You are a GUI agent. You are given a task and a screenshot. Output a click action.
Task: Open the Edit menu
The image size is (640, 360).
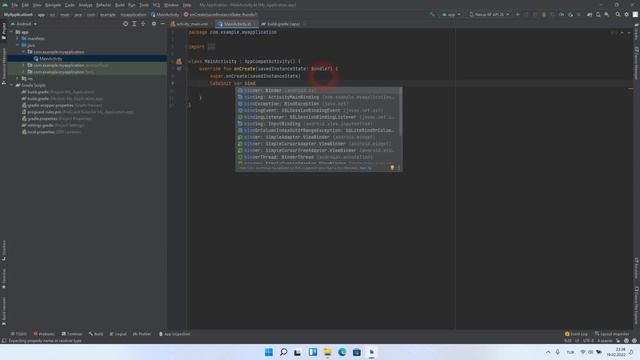click(25, 5)
